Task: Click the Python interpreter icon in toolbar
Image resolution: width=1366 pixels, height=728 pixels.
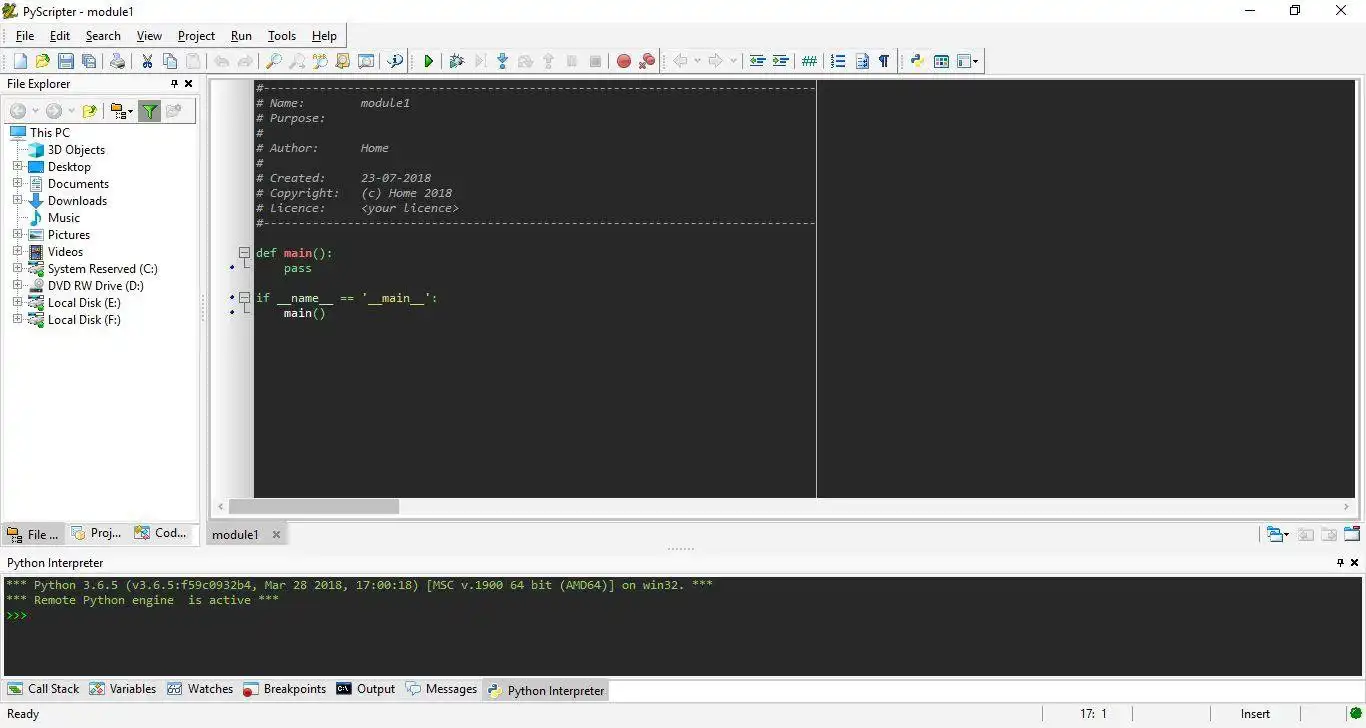Action: click(917, 61)
